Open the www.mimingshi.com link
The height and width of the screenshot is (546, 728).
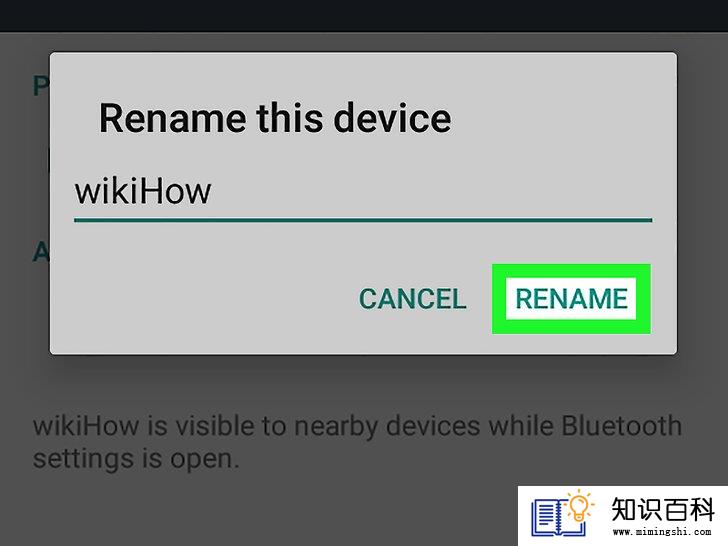(662, 532)
